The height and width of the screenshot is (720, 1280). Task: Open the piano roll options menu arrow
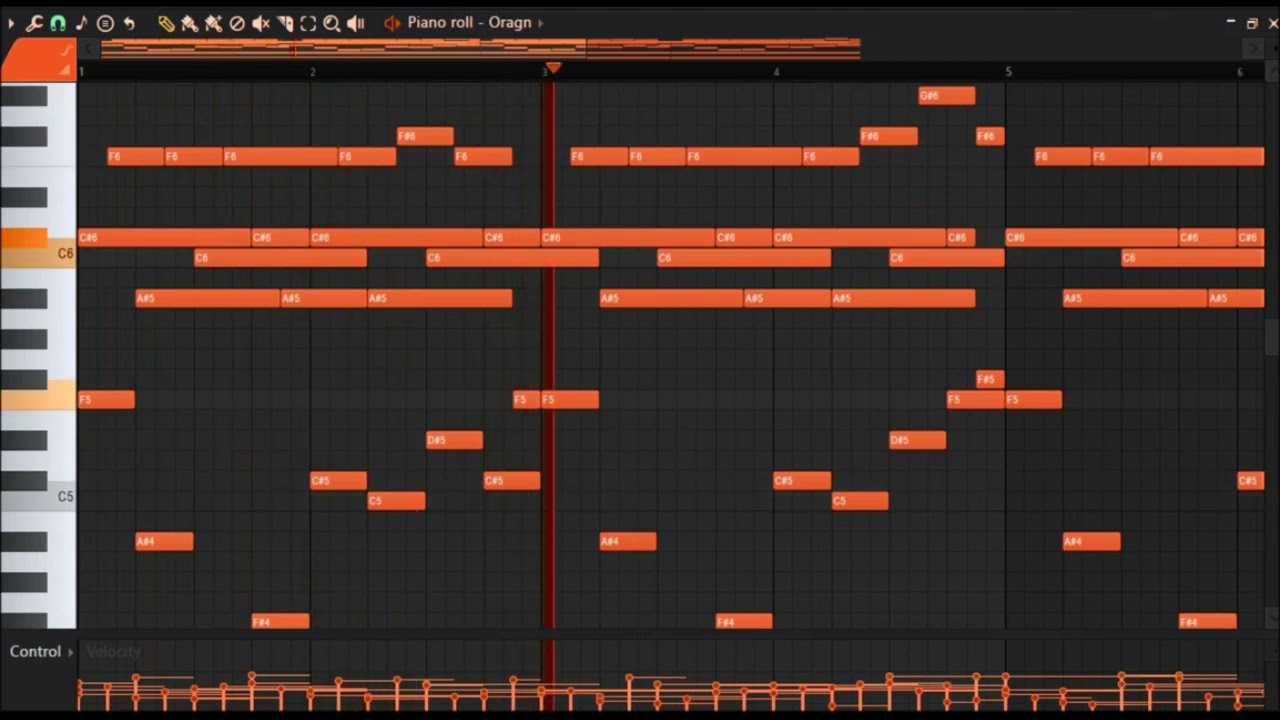pyautogui.click(x=11, y=23)
